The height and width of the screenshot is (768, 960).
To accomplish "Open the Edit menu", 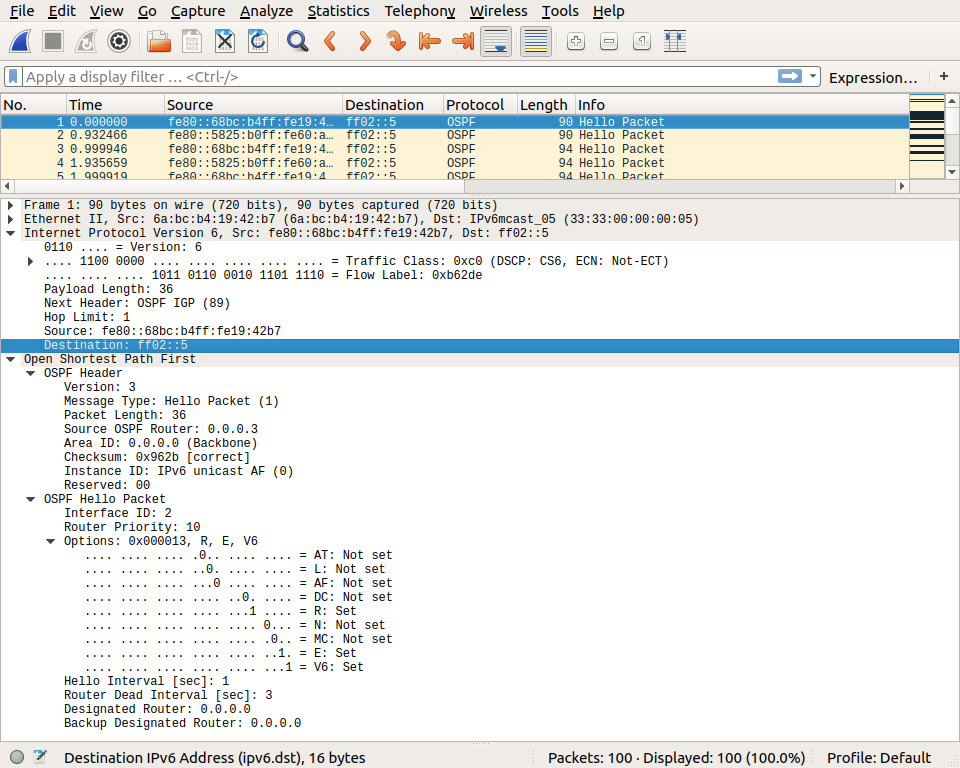I will 62,11.
